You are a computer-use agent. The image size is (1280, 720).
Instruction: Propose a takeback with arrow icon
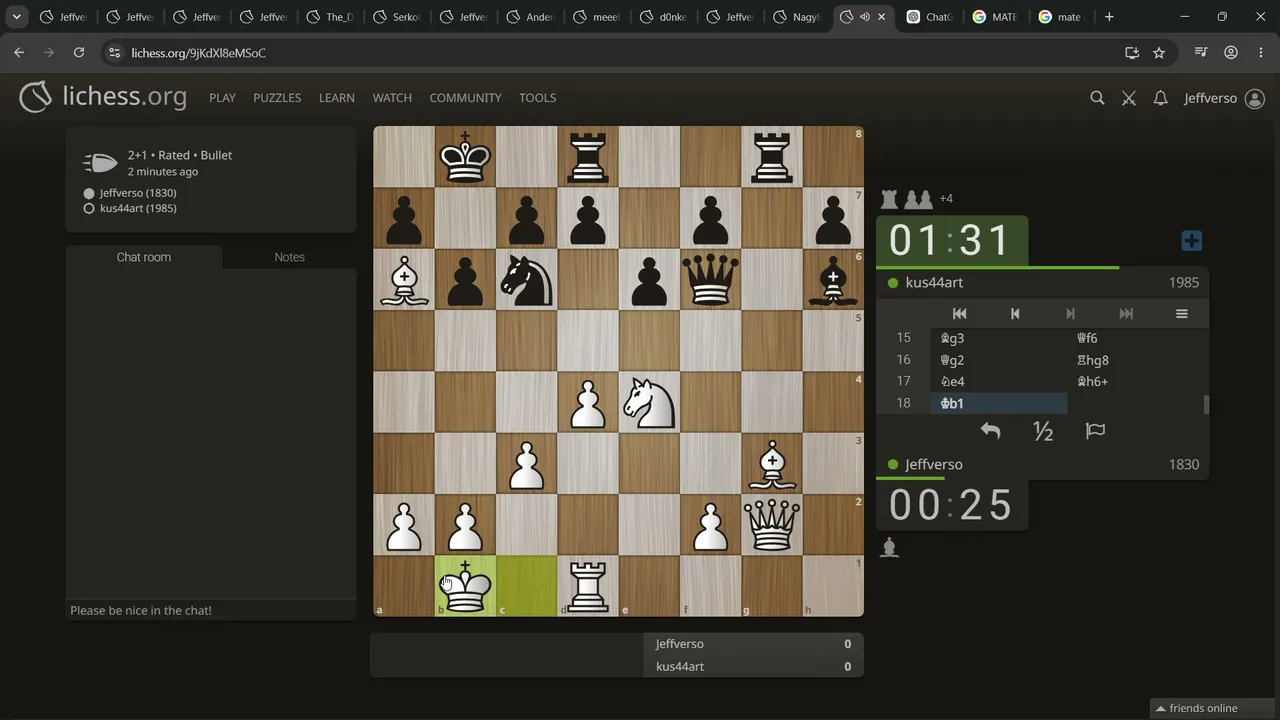tap(990, 431)
